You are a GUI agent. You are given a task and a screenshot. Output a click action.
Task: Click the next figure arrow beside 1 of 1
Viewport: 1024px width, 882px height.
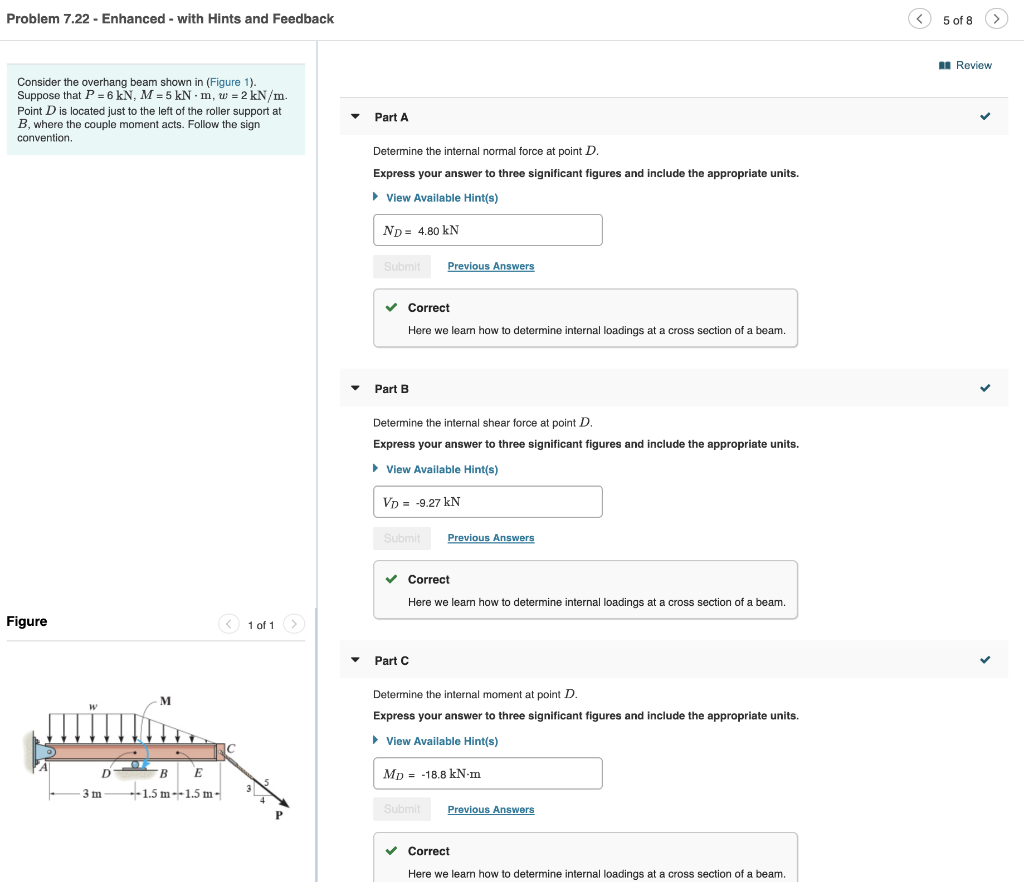293,624
